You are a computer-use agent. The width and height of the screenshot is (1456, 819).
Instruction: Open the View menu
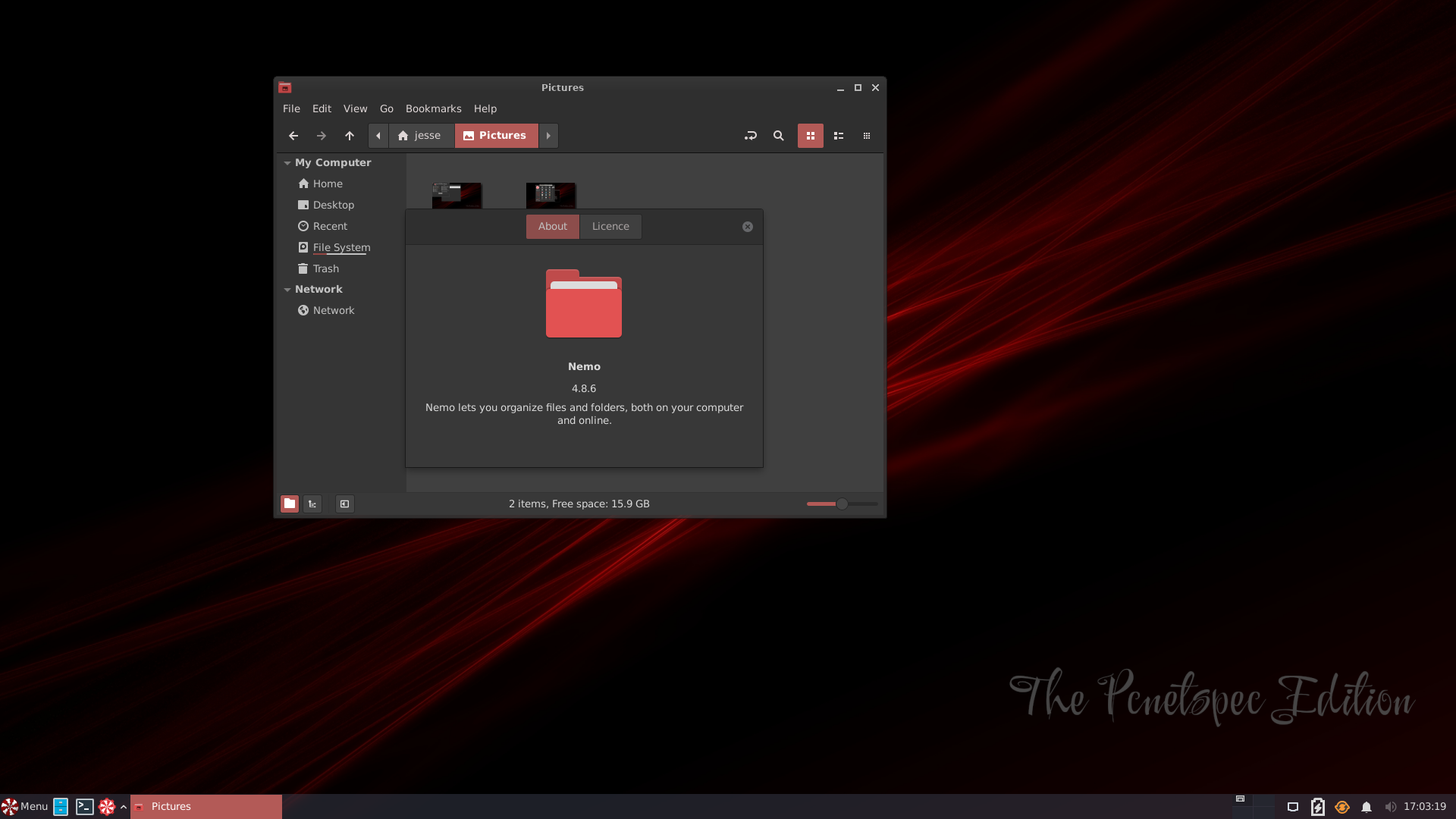click(x=355, y=108)
